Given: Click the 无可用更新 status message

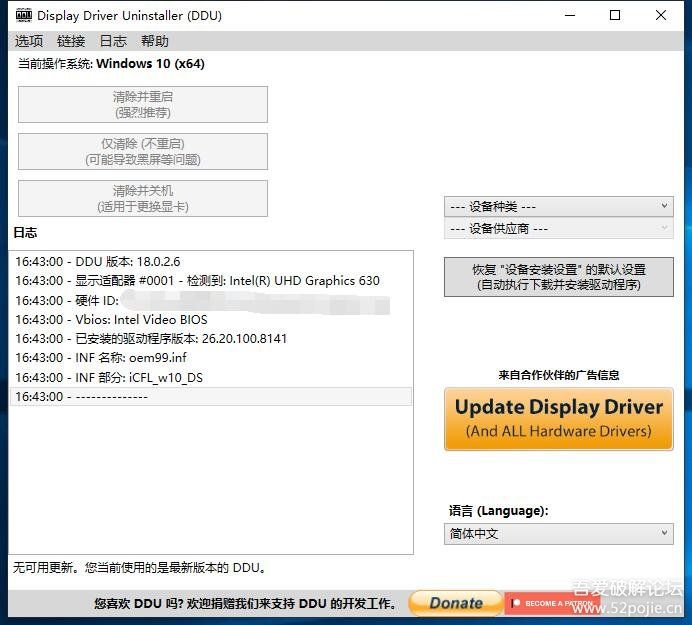Looking at the screenshot, I should click(x=139, y=568).
